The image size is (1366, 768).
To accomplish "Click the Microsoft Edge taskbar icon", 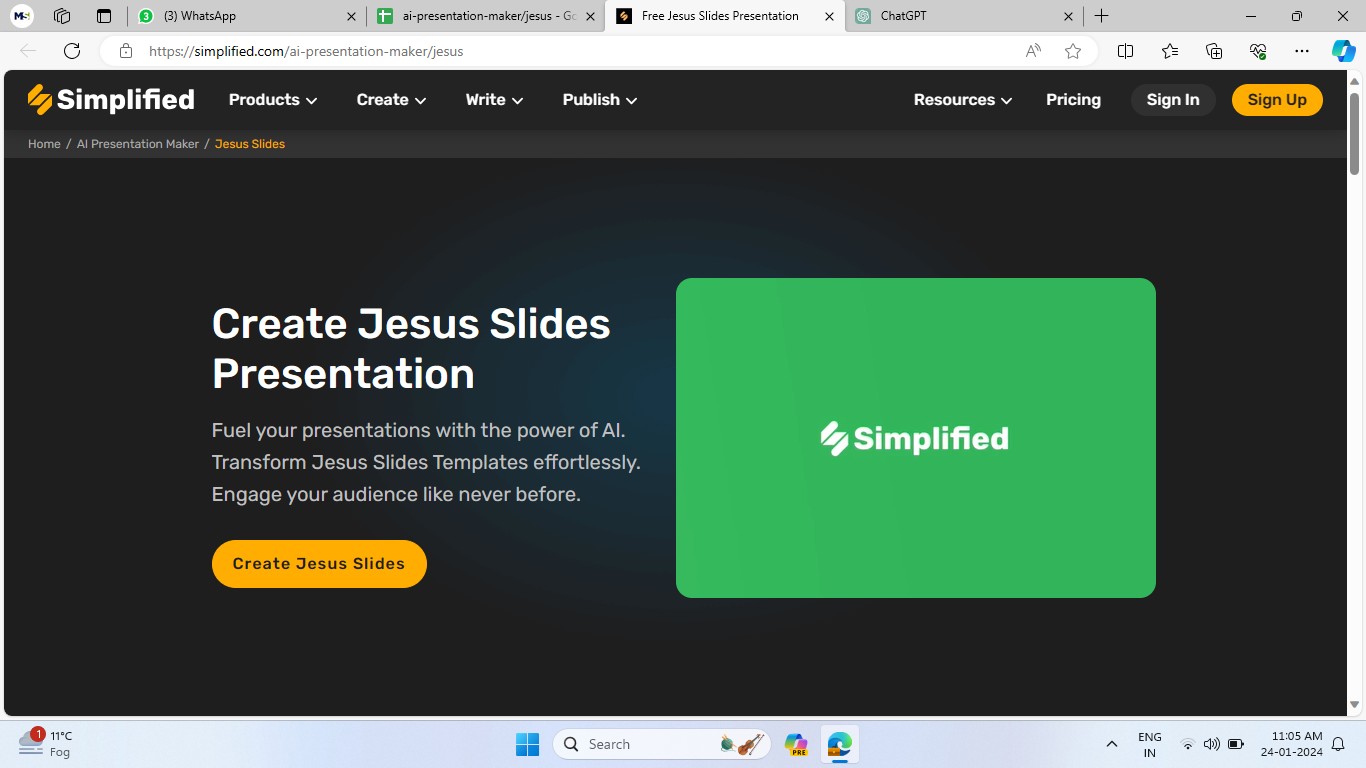I will click(839, 744).
